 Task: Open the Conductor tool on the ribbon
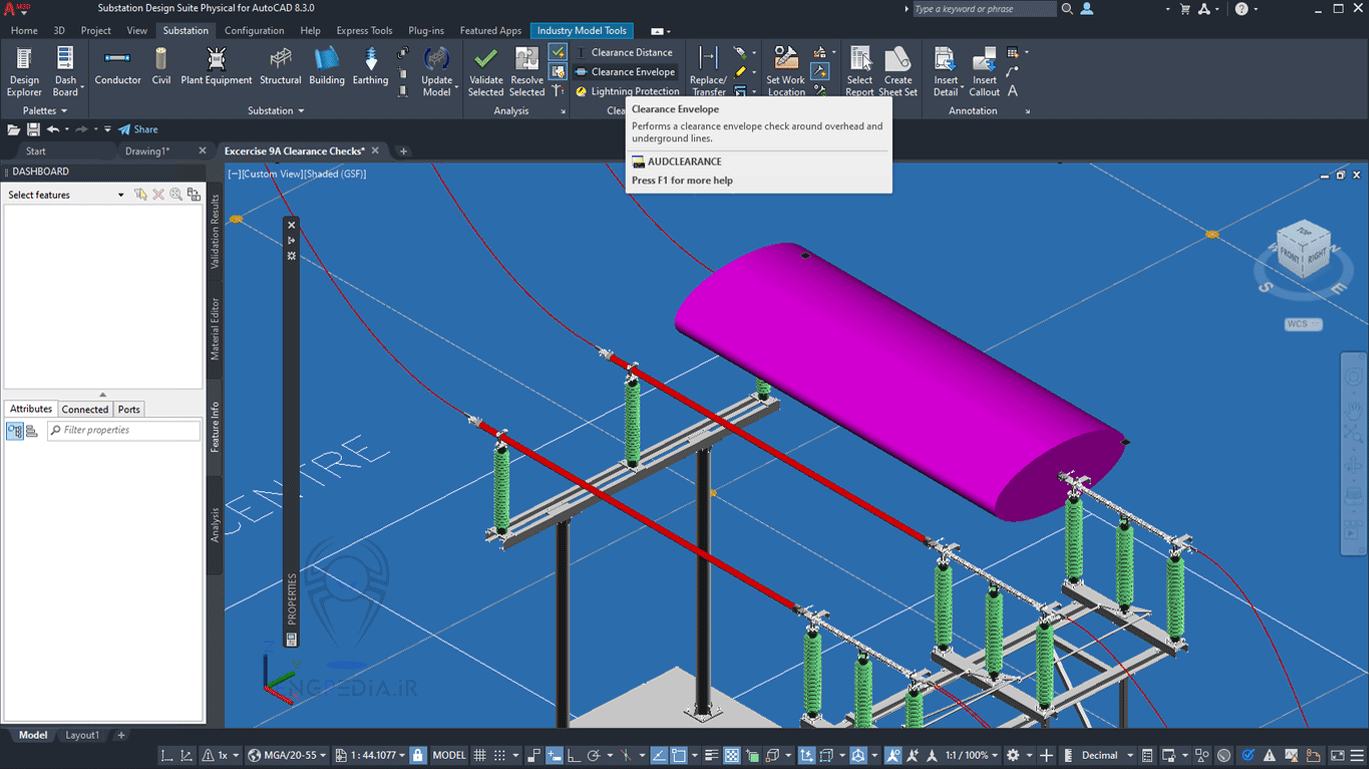click(x=117, y=67)
